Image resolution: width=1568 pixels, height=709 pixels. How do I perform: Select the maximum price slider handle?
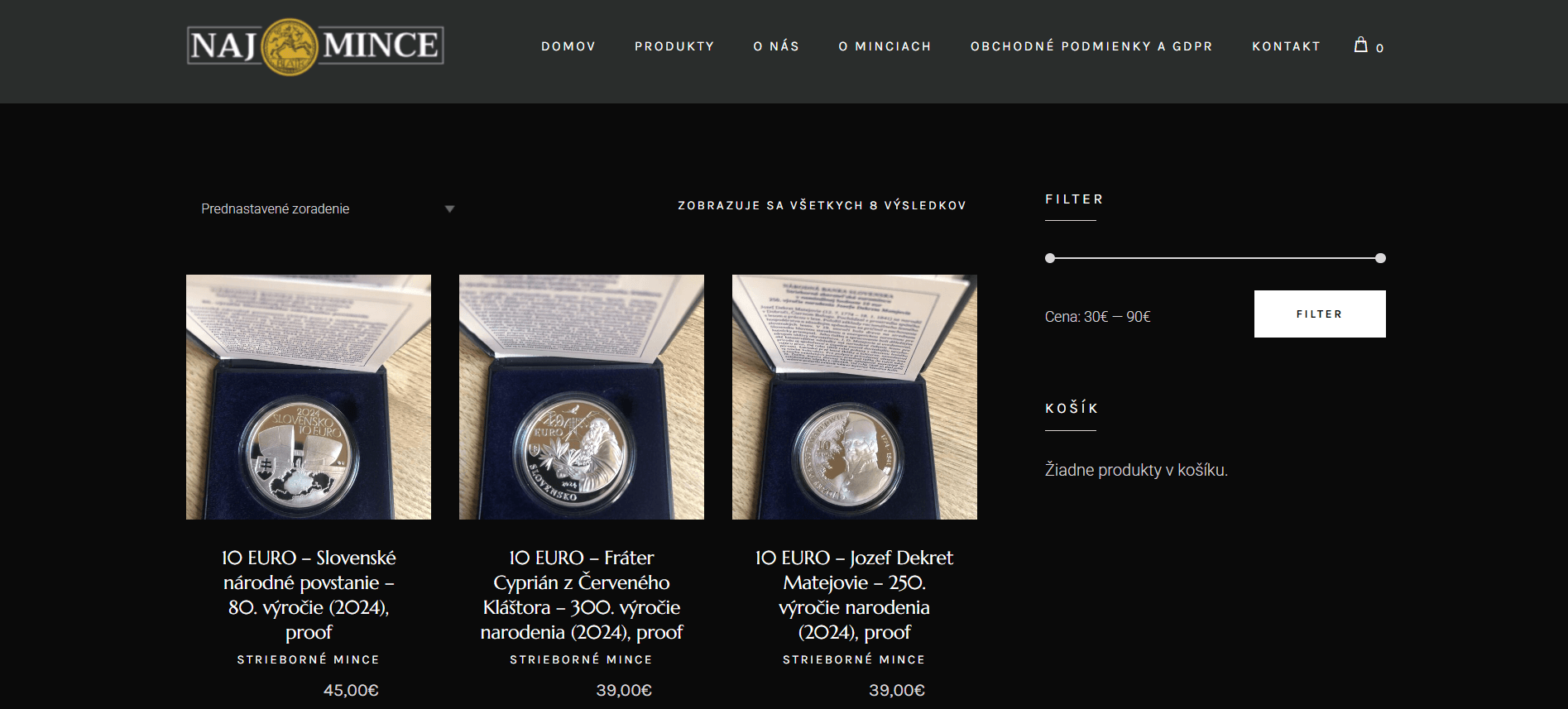tap(1380, 258)
